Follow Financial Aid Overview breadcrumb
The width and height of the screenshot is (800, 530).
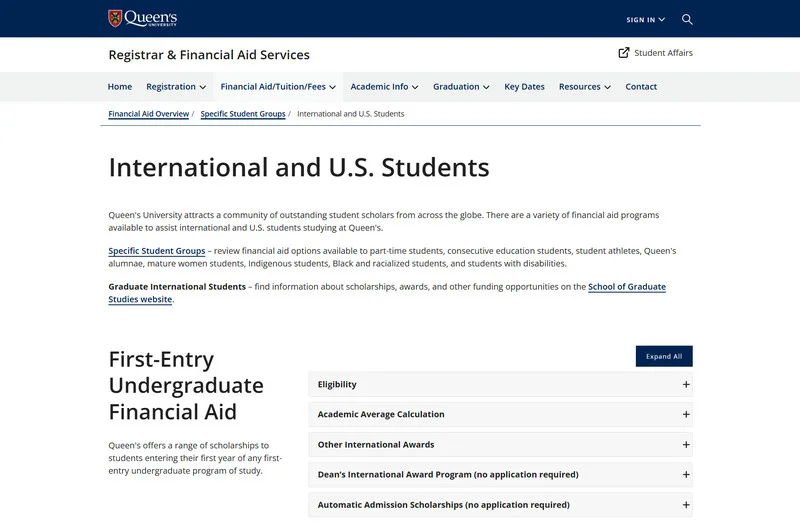tap(148, 114)
